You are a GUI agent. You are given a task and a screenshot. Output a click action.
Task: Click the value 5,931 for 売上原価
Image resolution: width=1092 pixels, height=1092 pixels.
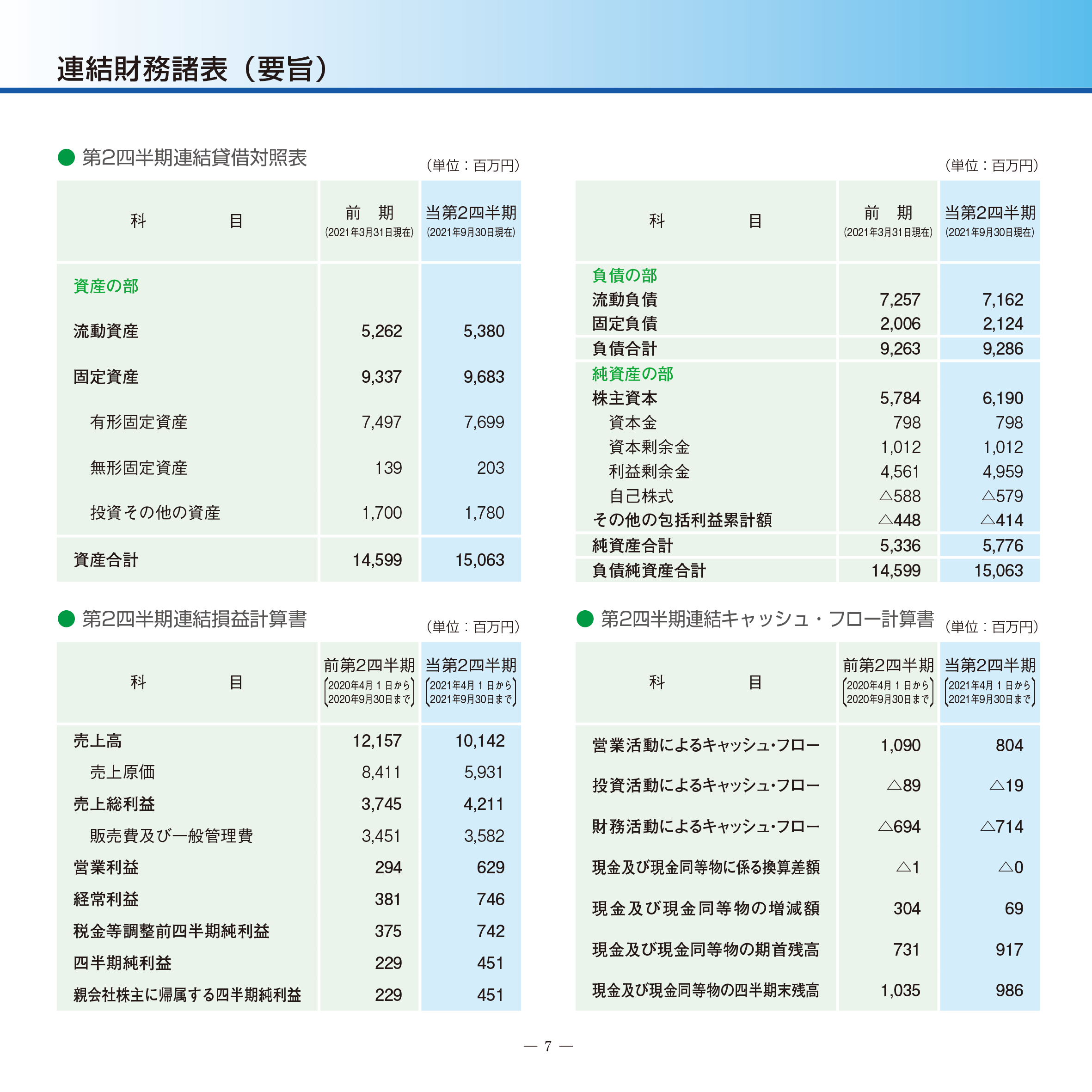484,772
